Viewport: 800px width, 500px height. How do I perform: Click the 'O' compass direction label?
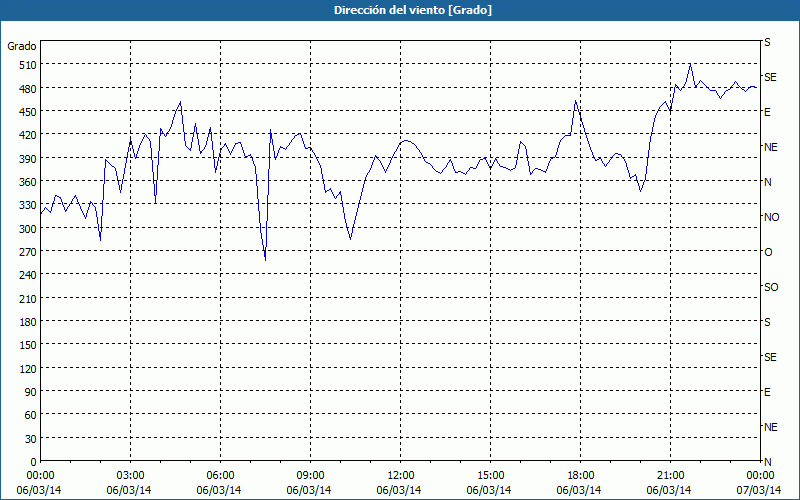(x=767, y=253)
